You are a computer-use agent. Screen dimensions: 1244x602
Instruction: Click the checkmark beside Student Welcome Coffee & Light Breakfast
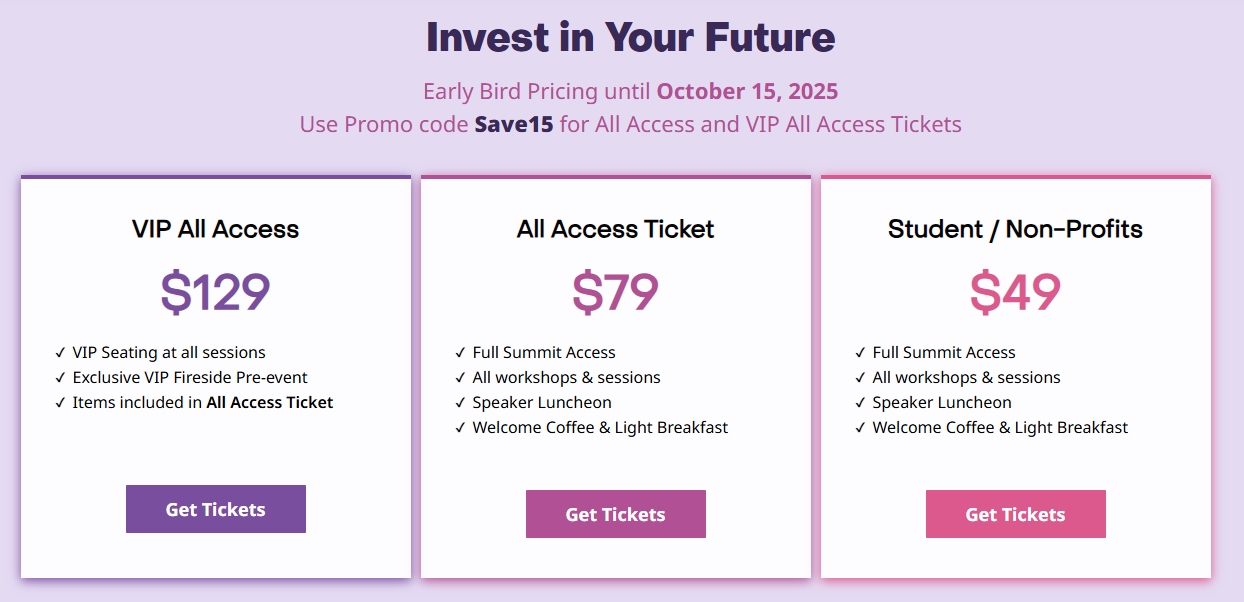pos(861,428)
